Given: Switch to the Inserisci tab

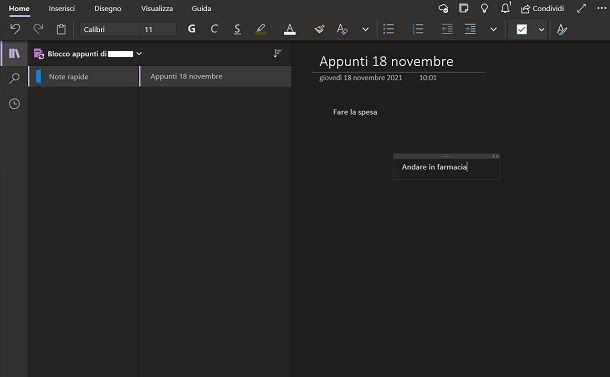Looking at the screenshot, I should tap(61, 8).
